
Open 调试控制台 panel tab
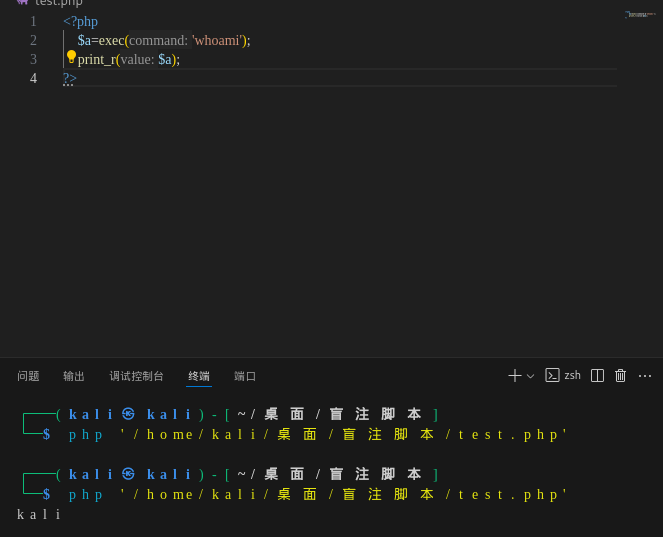point(136,376)
